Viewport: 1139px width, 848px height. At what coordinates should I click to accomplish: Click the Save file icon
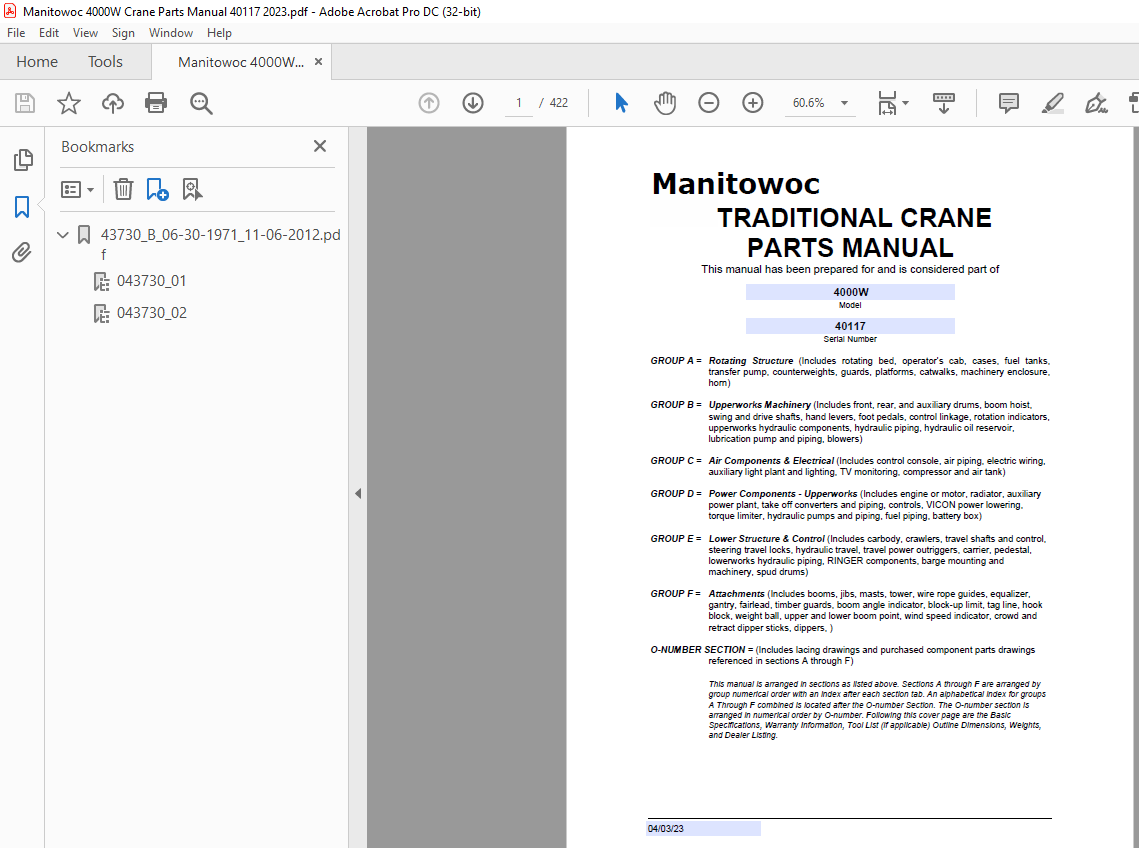pos(25,103)
